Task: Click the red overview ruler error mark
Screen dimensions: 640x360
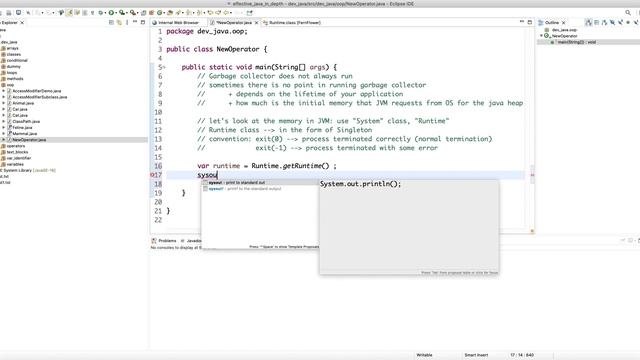Action: (x=532, y=175)
